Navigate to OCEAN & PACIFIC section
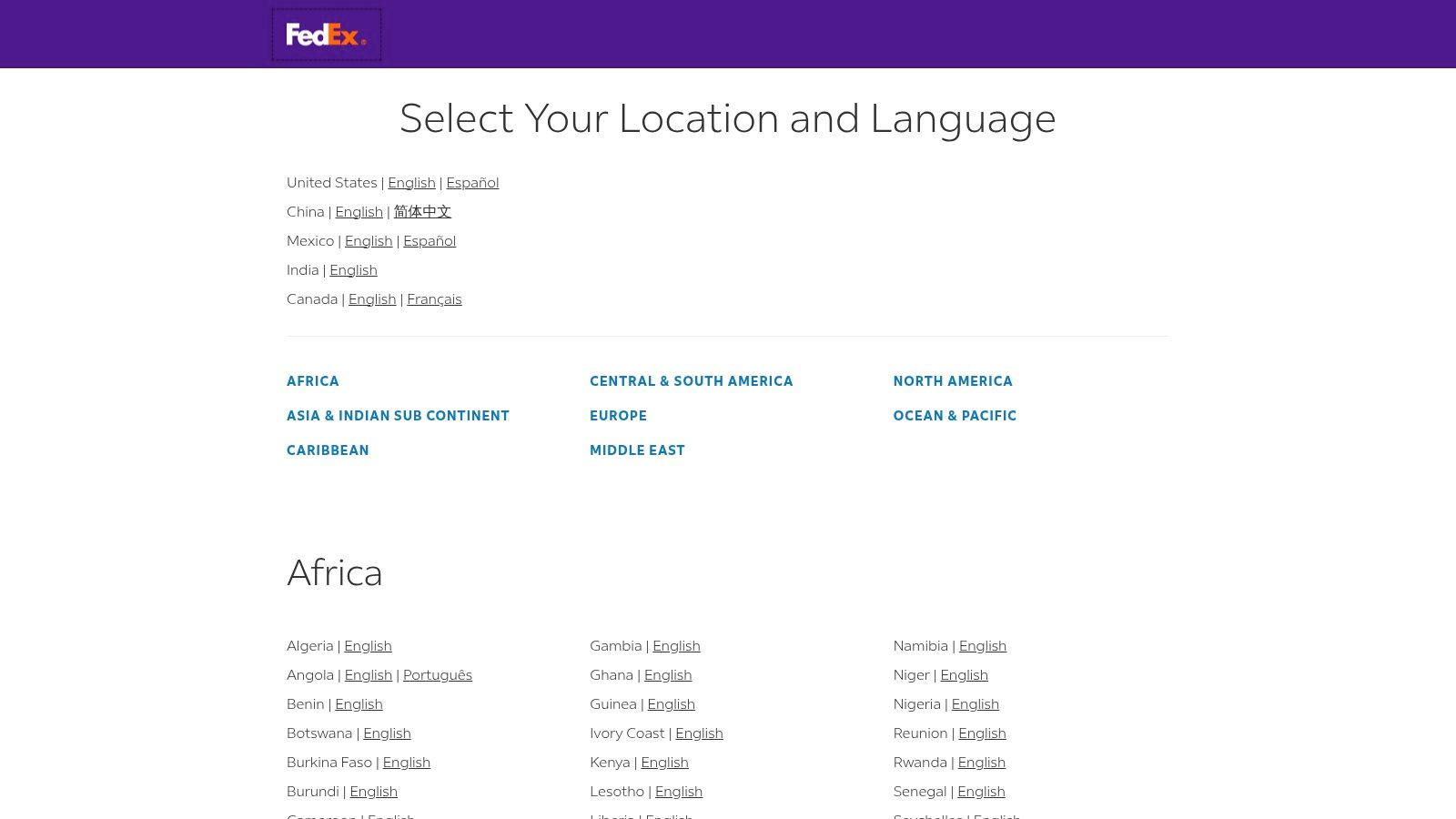Viewport: 1456px width, 819px height. click(955, 415)
